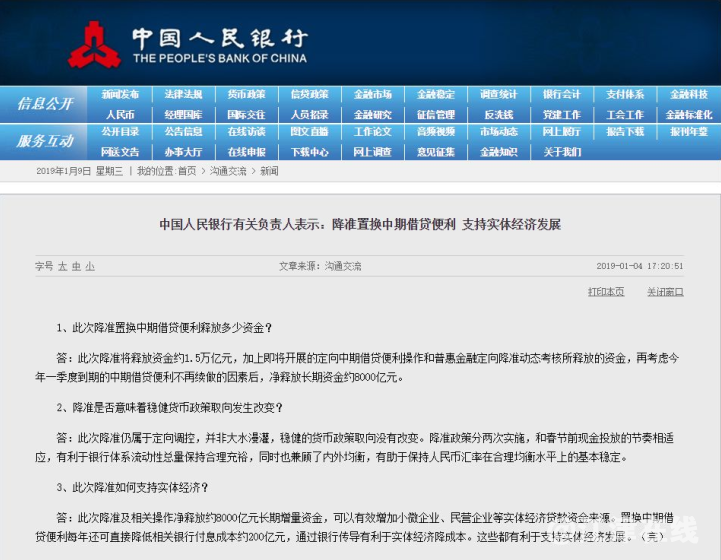Image resolution: width=721 pixels, height=560 pixels.
Task: Select 银行会计 in navigation
Action: click(562, 94)
